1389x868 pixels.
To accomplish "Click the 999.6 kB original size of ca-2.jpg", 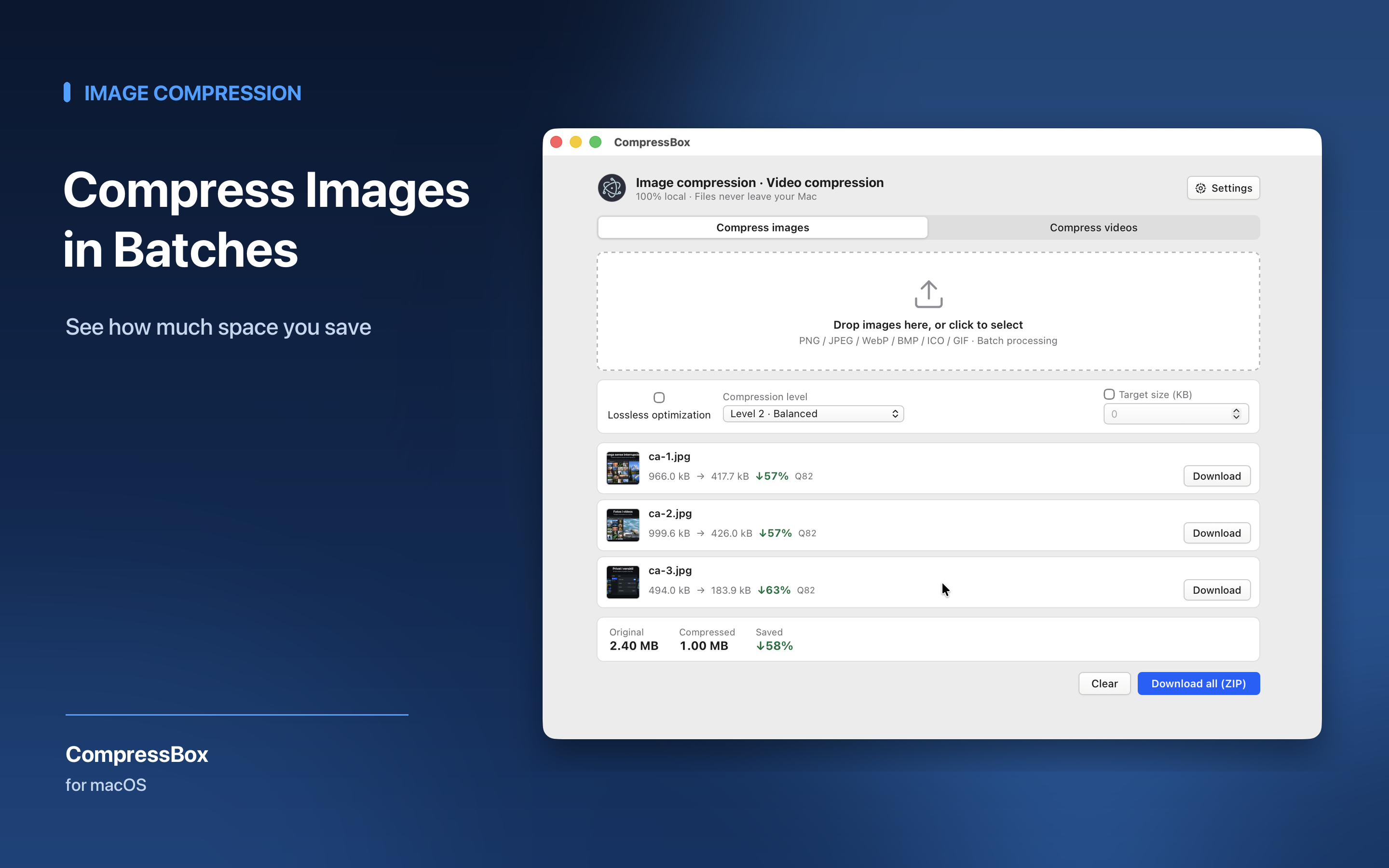I will coord(668,533).
